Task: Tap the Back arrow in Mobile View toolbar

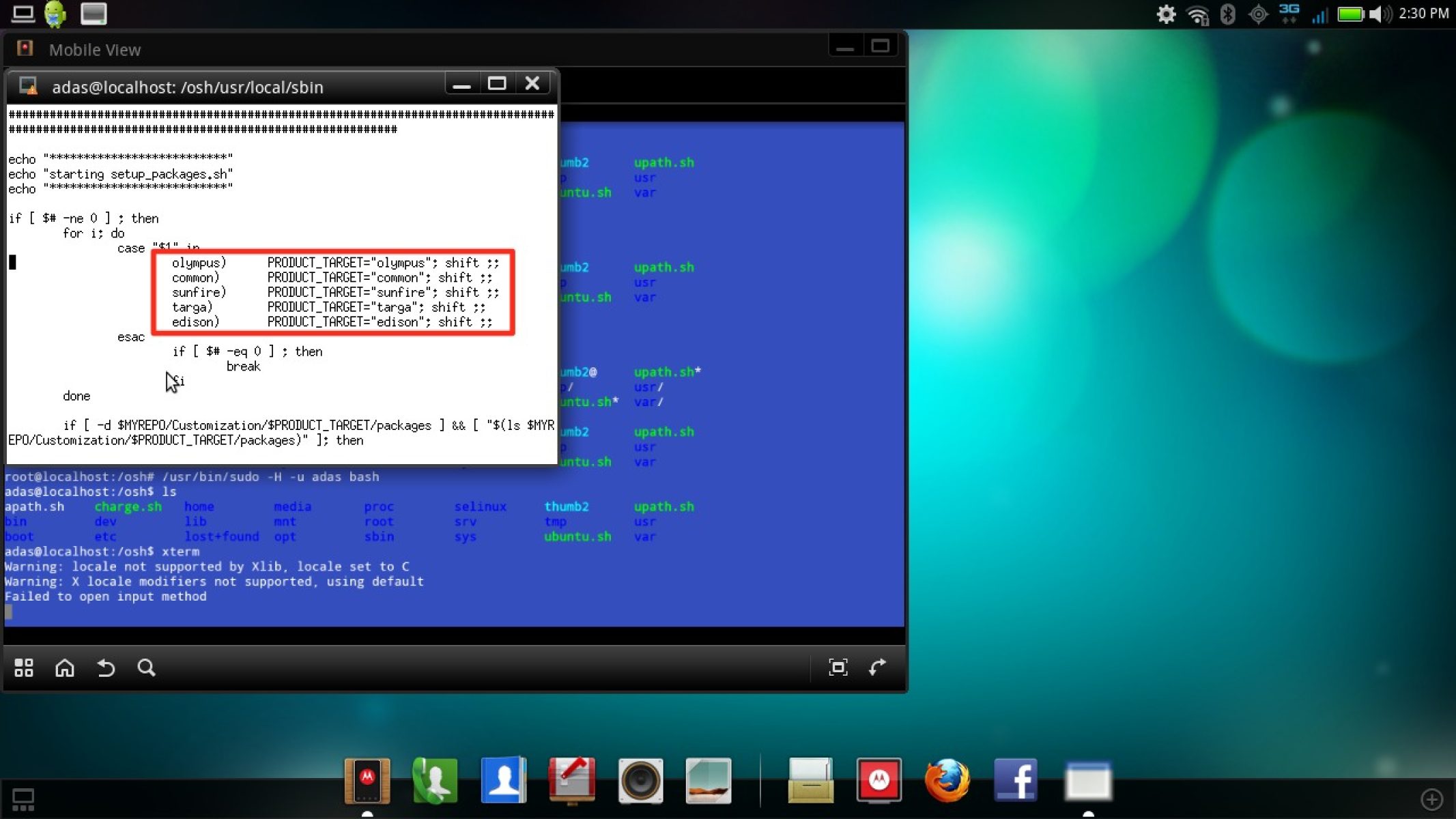Action: [x=106, y=667]
